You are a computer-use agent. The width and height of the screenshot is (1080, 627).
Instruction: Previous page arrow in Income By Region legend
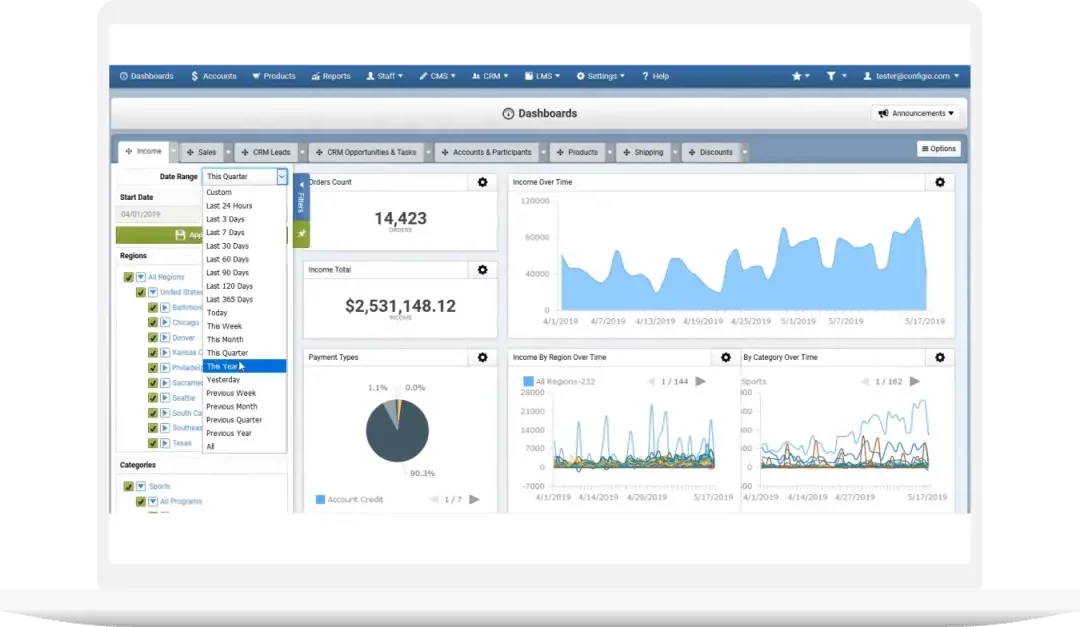click(651, 382)
